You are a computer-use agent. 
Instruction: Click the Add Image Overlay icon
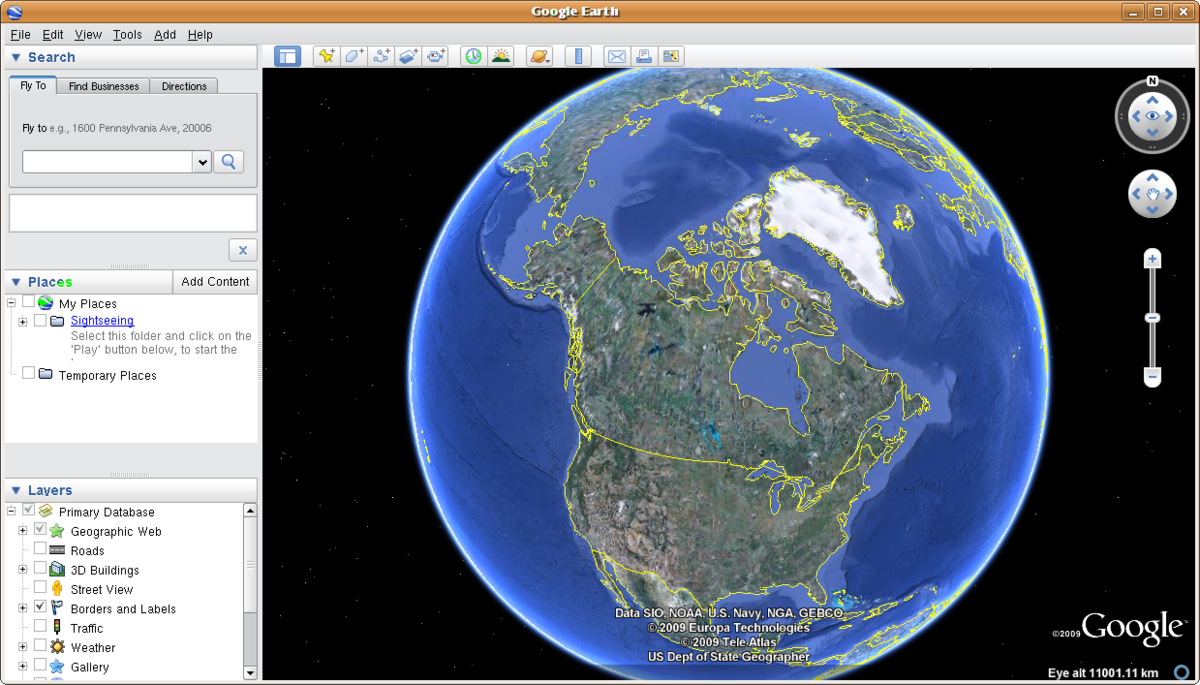[408, 57]
